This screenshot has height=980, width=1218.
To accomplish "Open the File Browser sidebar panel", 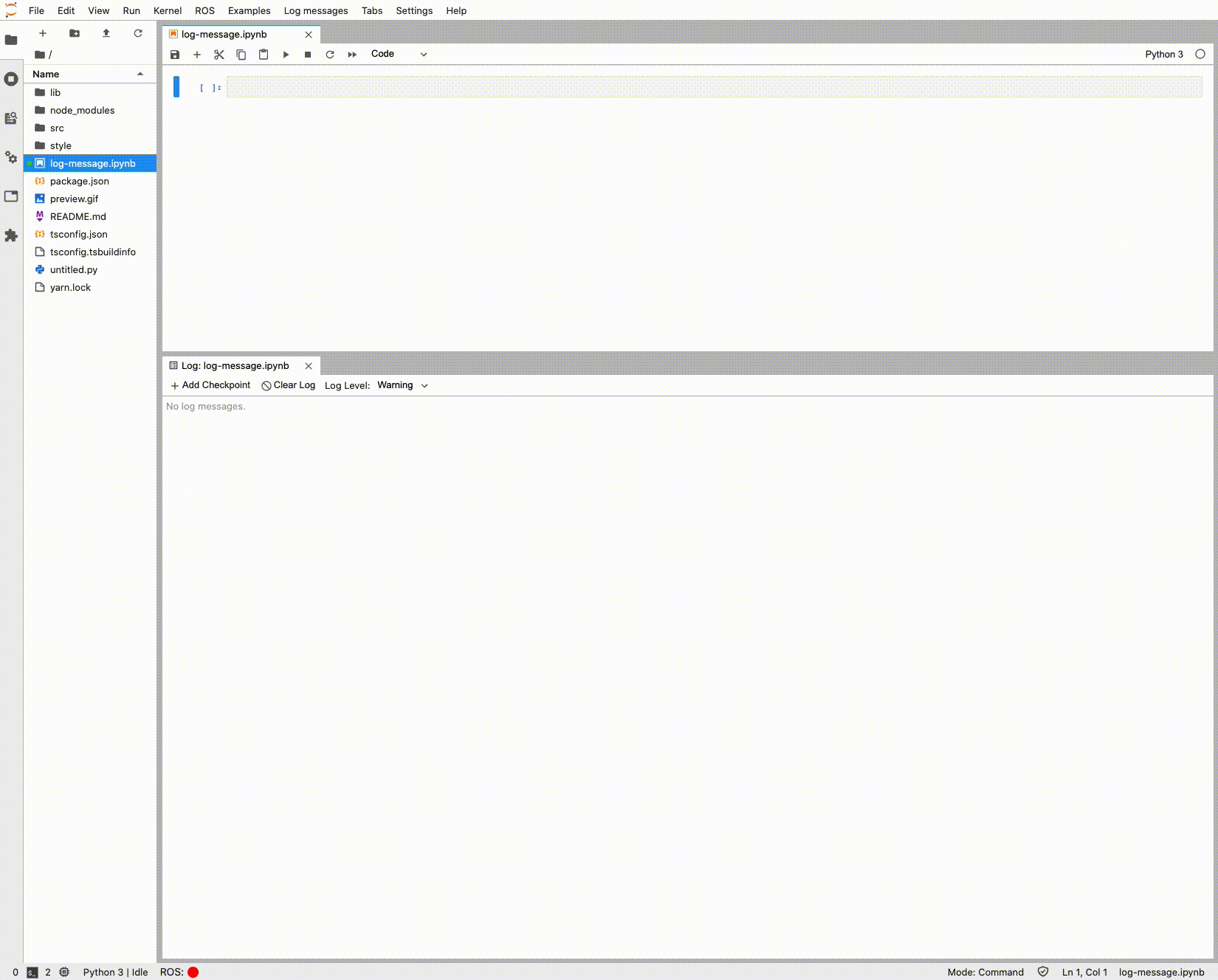I will pyautogui.click(x=11, y=40).
